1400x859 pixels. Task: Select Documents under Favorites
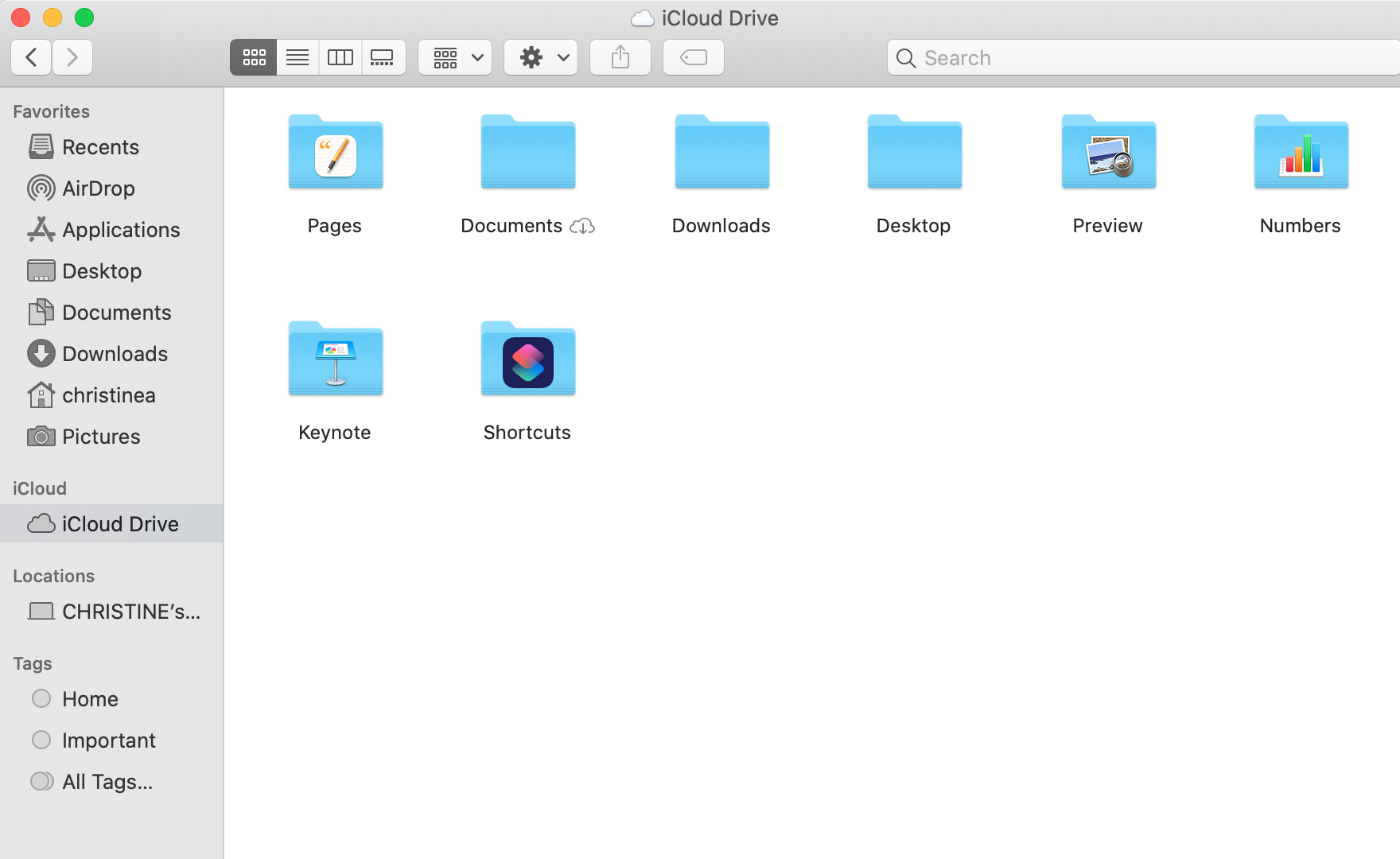click(x=111, y=313)
